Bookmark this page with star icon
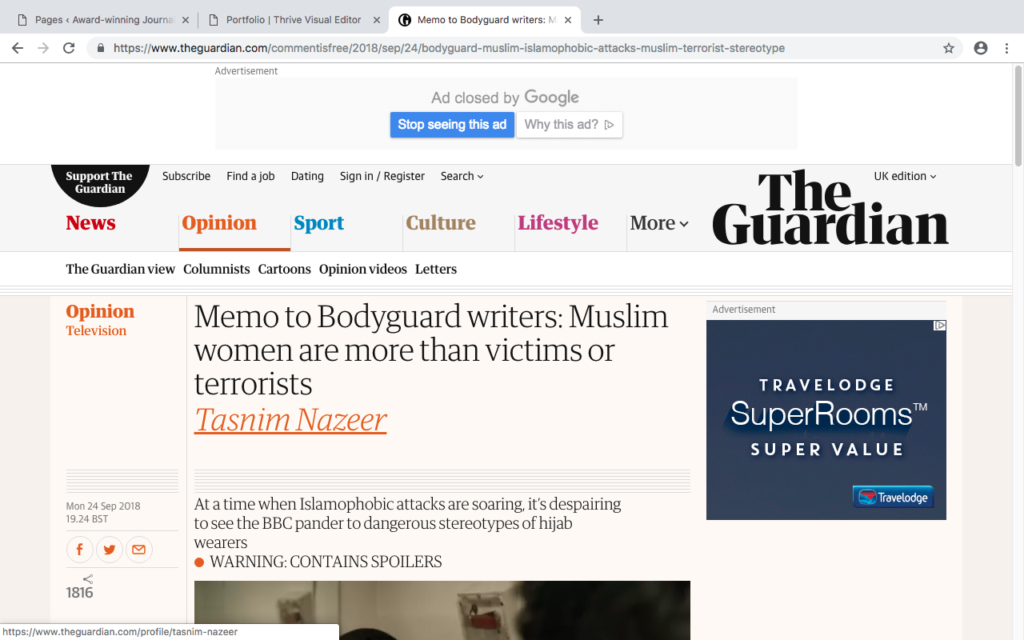Screen dimensions: 1024x640 coord(948,48)
